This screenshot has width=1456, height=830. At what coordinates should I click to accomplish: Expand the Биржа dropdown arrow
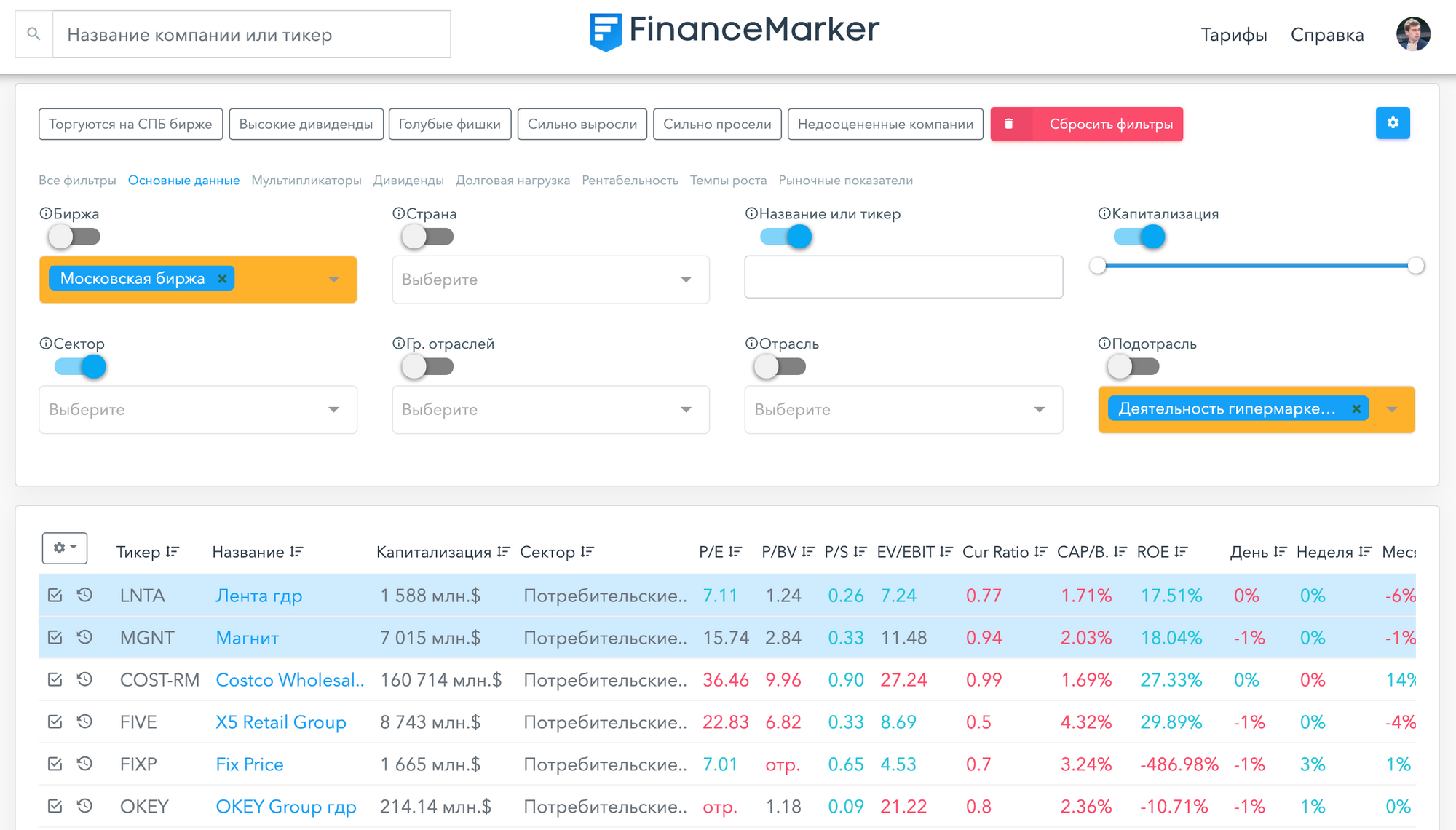pos(333,280)
